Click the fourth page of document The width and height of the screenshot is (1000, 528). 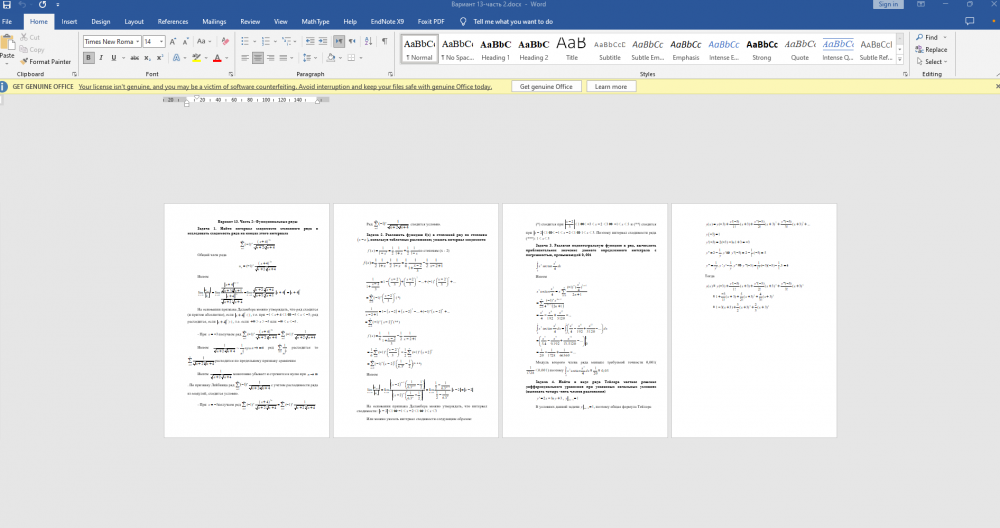point(754,321)
